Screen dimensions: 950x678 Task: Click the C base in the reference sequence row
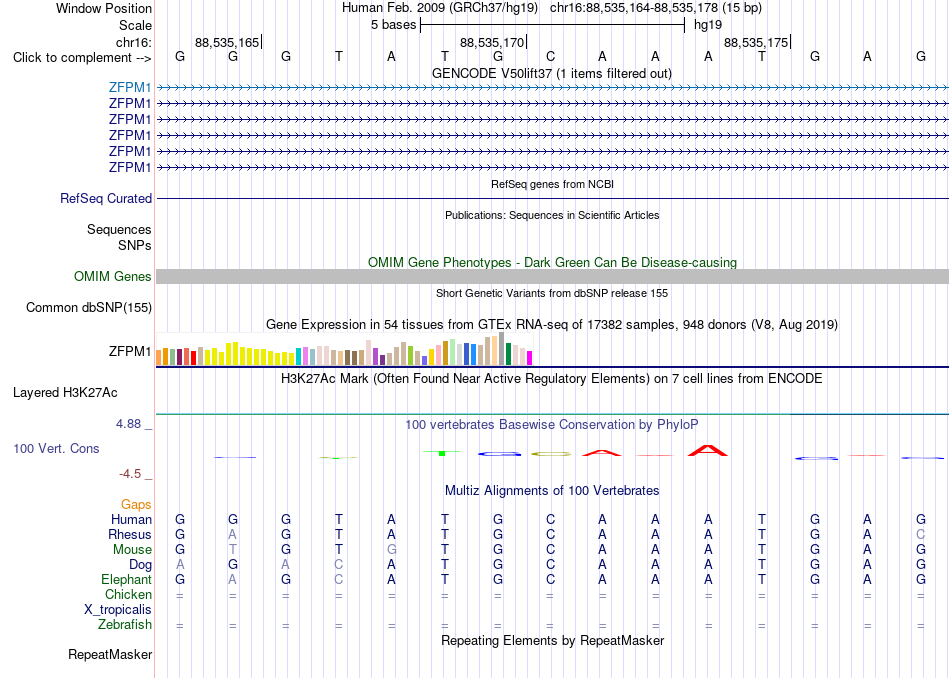(x=550, y=56)
